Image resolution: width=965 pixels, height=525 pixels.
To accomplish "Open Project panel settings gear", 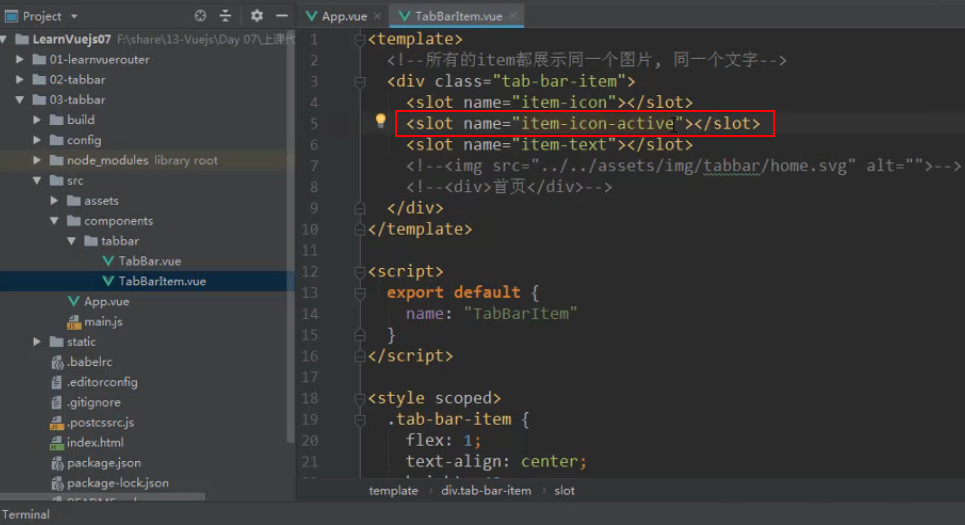I will [x=257, y=16].
